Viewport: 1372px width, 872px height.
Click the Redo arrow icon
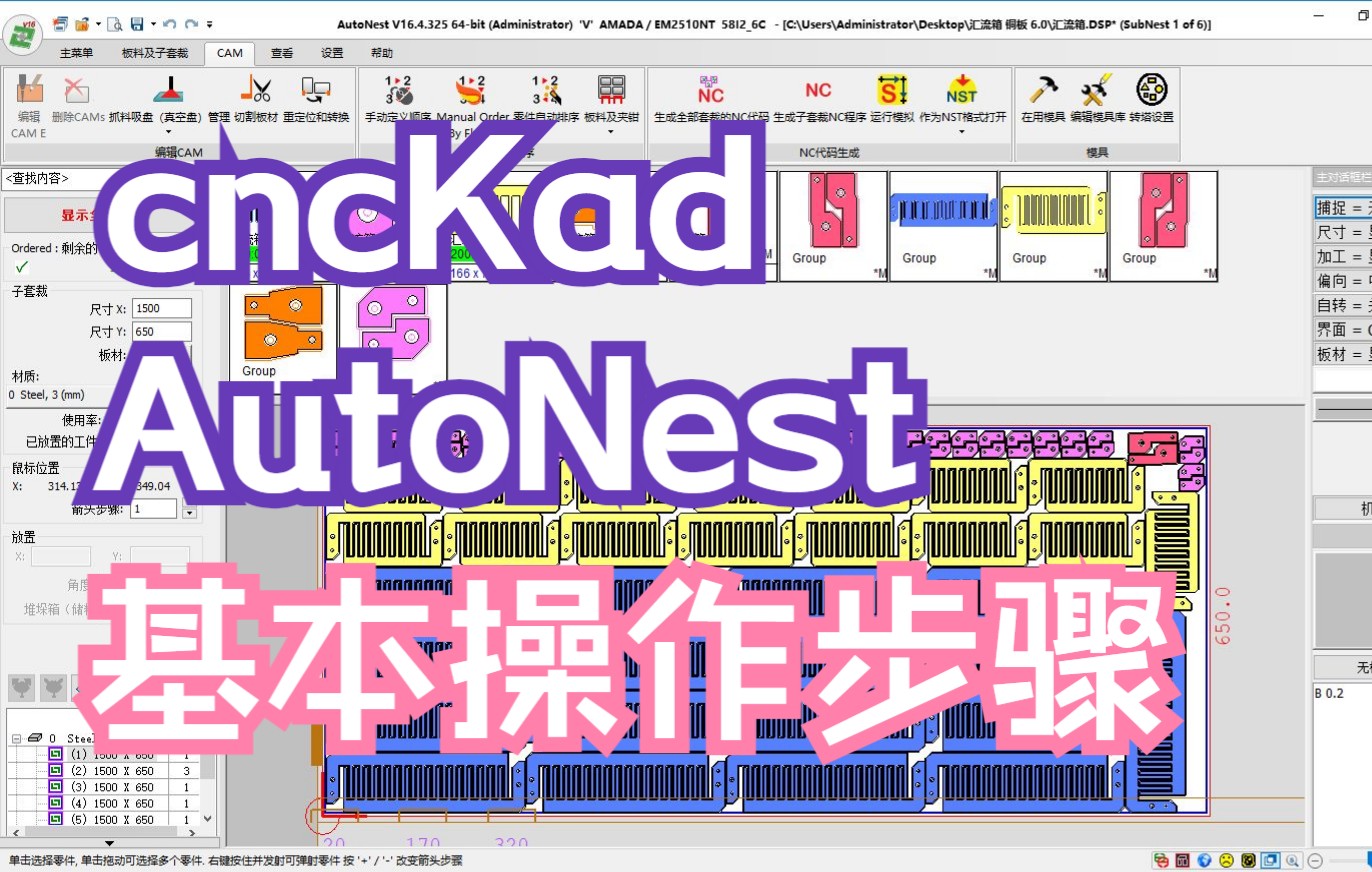point(191,22)
